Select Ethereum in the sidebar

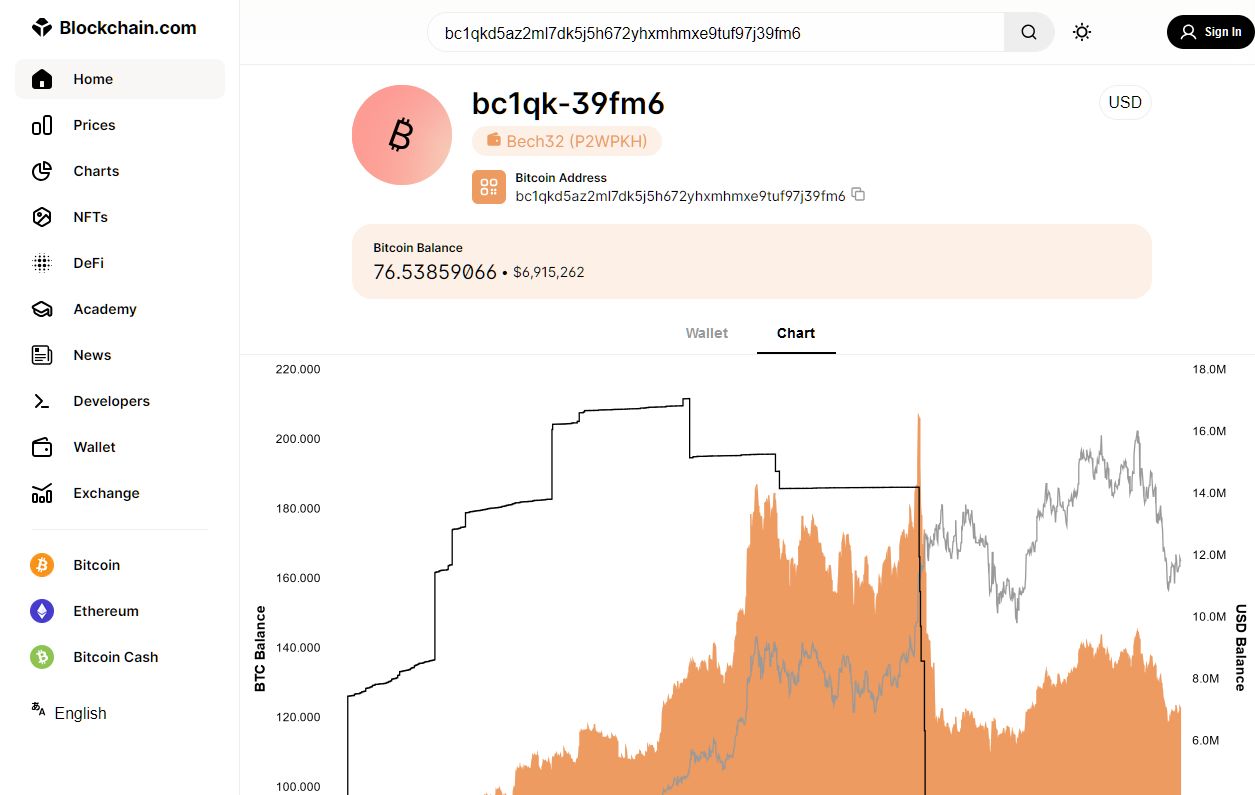105,611
